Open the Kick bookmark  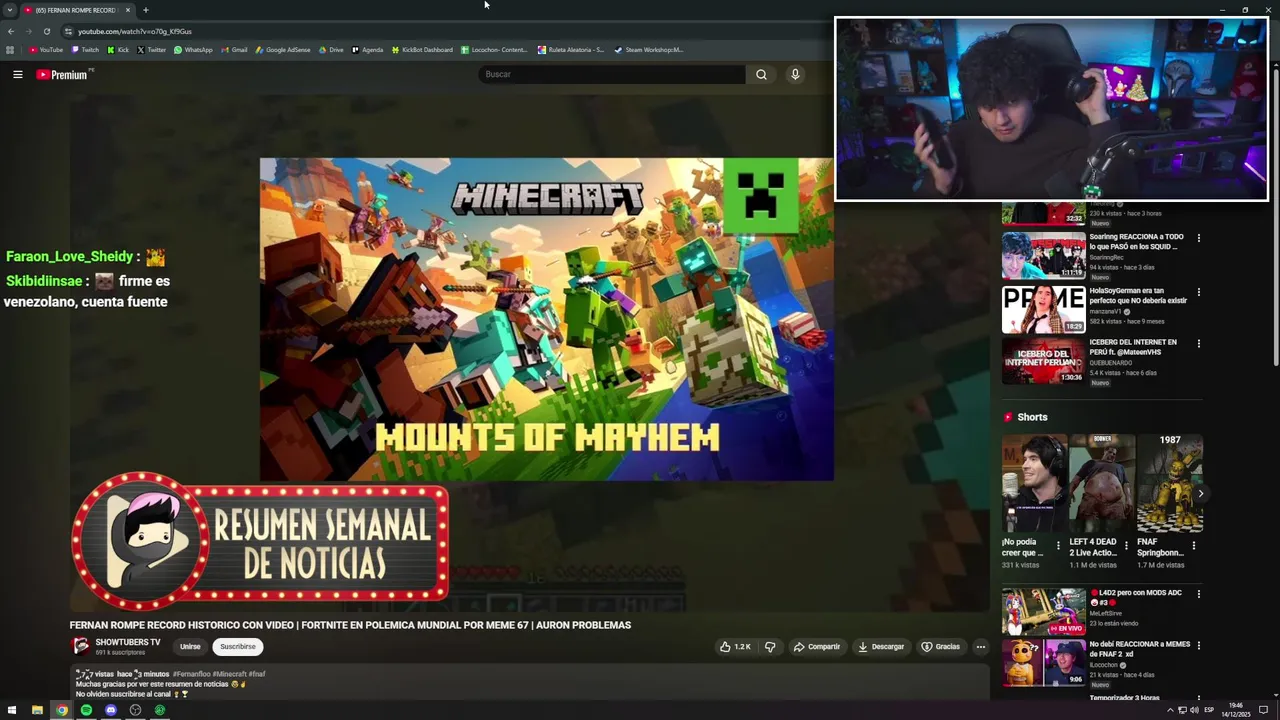coord(118,50)
